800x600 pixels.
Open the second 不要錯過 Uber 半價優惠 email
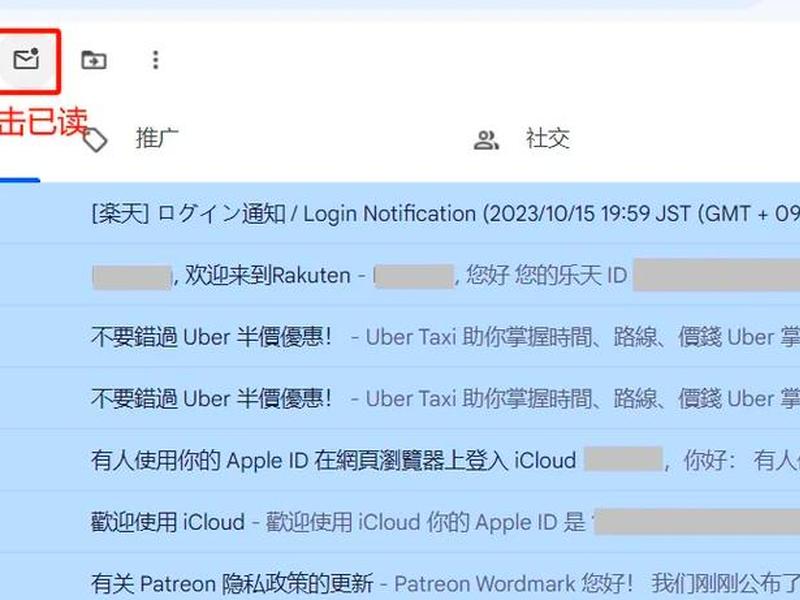tap(400, 398)
